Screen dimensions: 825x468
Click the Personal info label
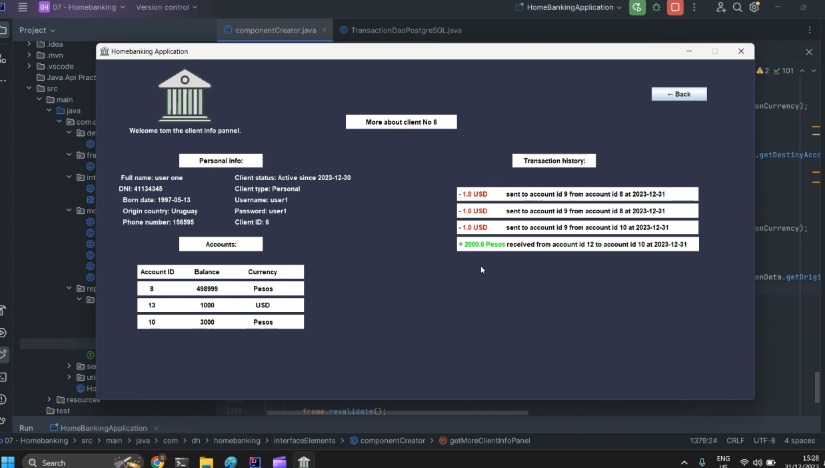(x=220, y=161)
